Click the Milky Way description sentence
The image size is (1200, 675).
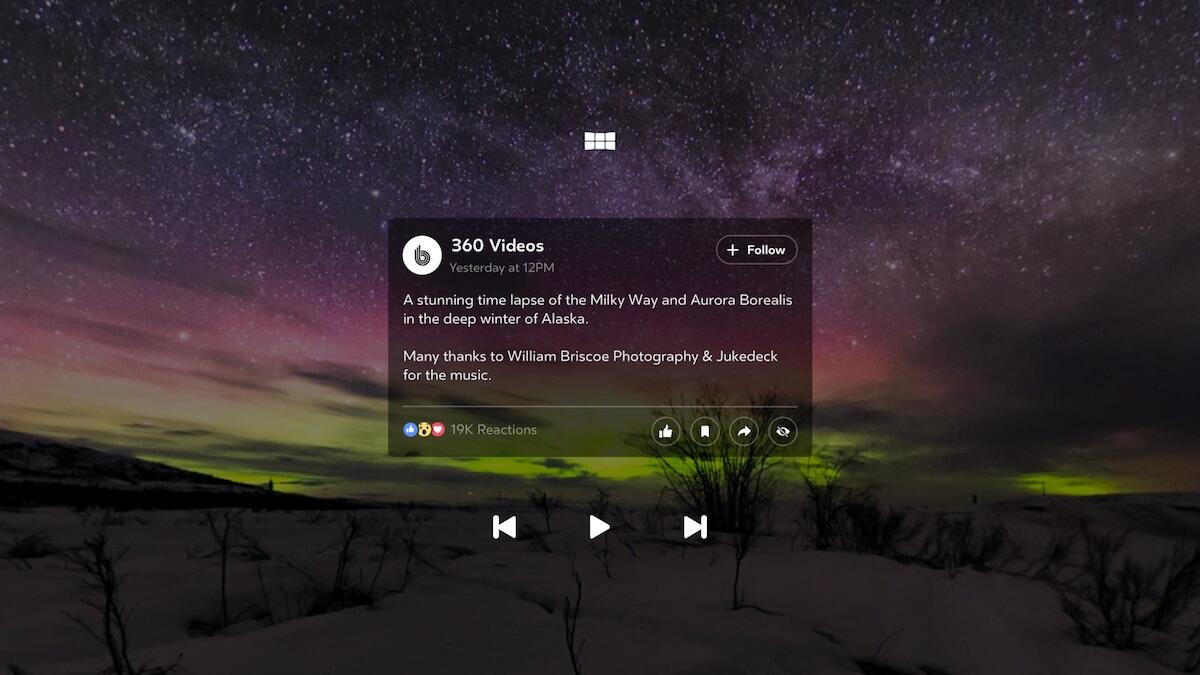597,300
